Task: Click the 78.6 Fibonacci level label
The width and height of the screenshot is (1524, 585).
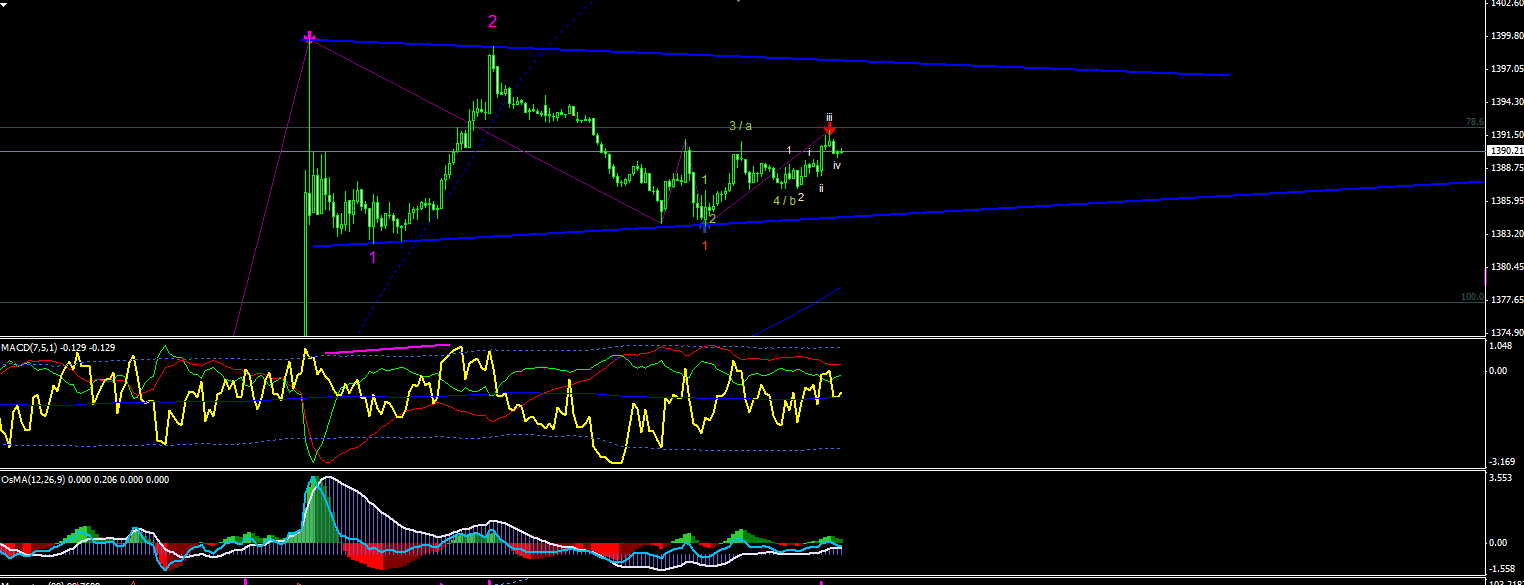Action: click(1473, 122)
